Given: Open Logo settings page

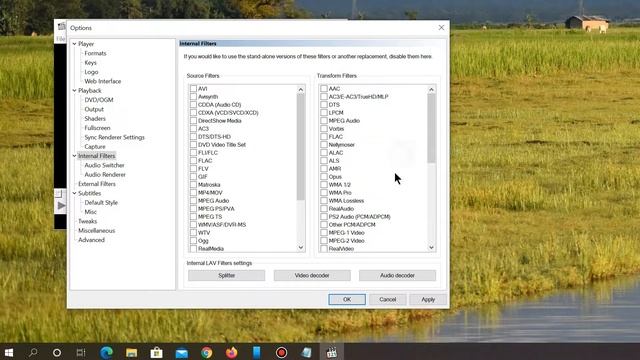Looking at the screenshot, I should pos(91,72).
